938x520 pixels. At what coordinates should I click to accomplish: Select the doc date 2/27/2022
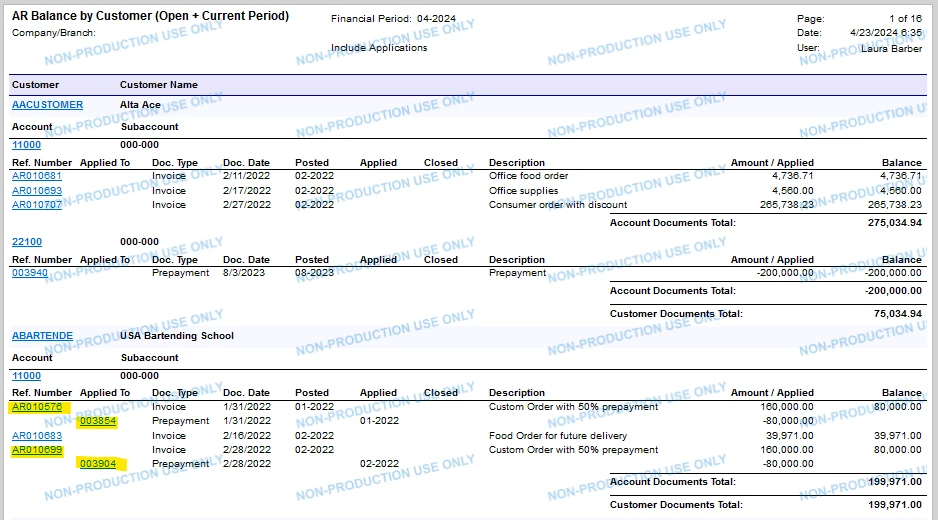coord(246,205)
